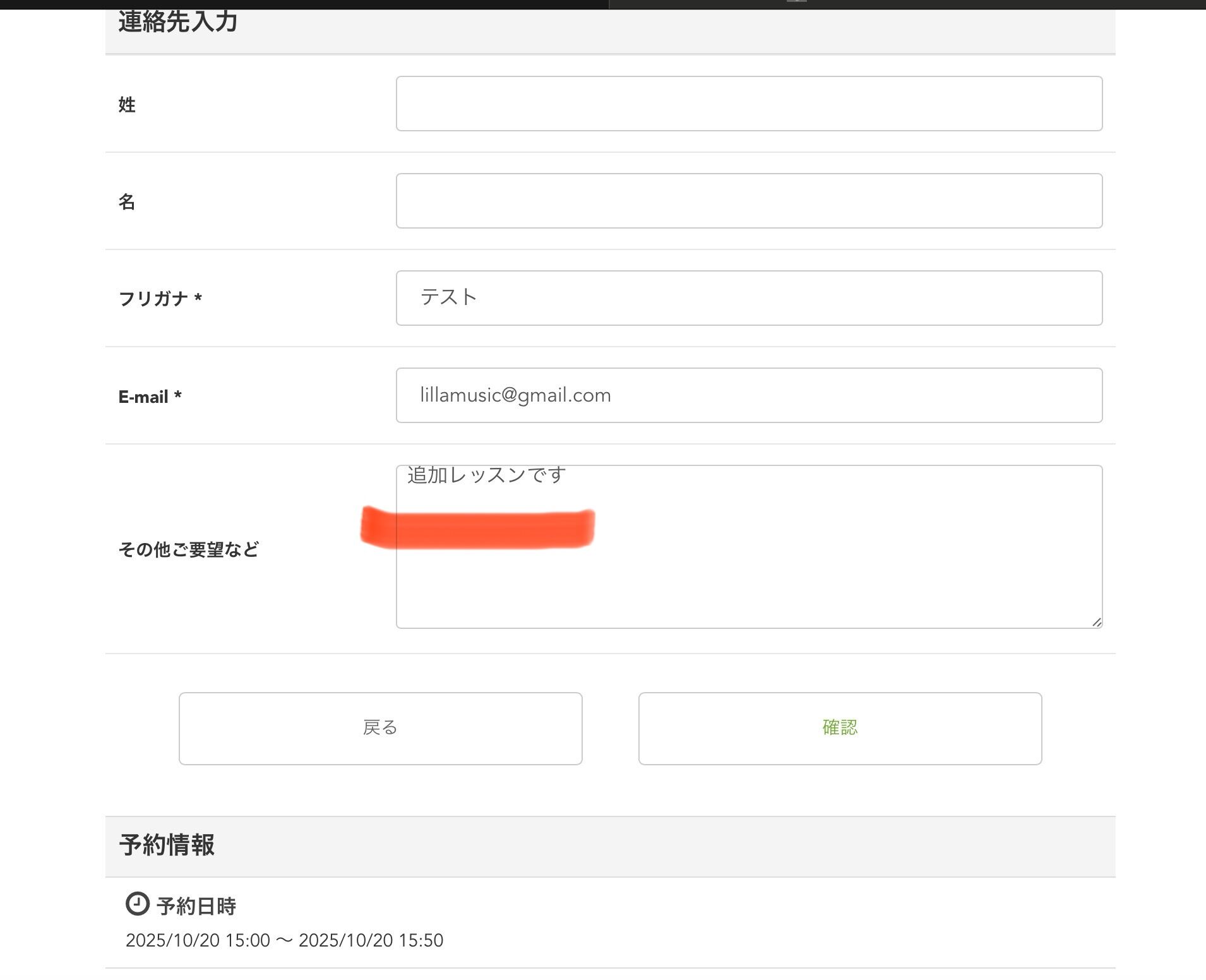Click into the 姓 input field
Image resolution: width=1206 pixels, height=980 pixels.
[x=749, y=104]
